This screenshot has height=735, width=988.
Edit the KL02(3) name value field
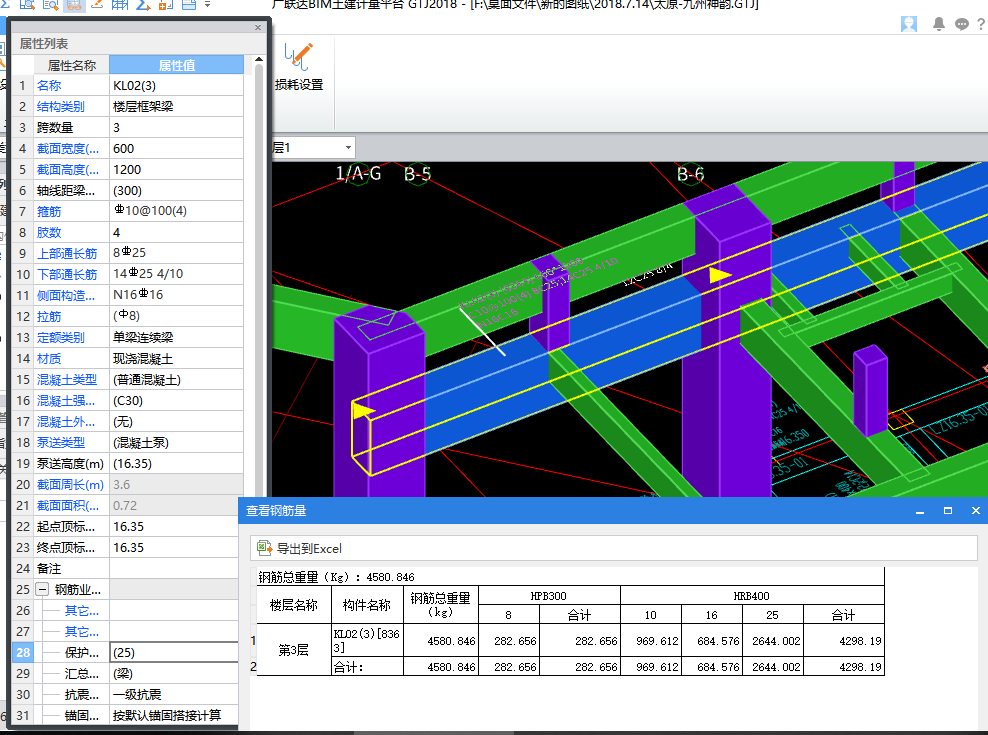176,86
